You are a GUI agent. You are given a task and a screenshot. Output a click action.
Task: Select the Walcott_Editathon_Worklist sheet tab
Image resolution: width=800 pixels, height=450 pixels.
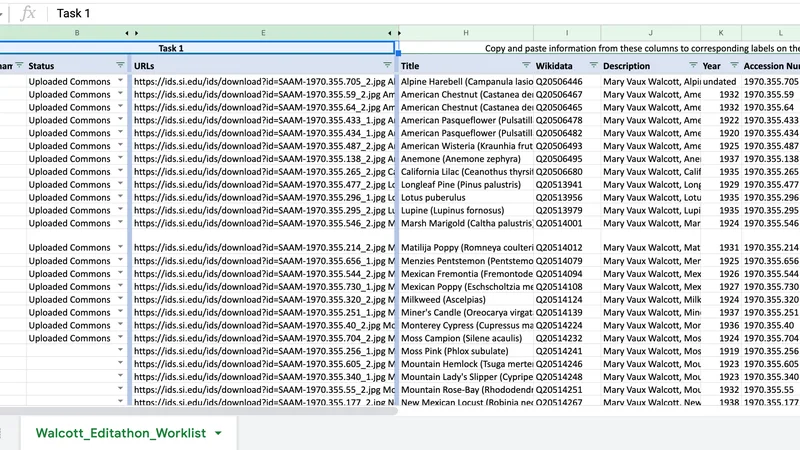coord(121,433)
